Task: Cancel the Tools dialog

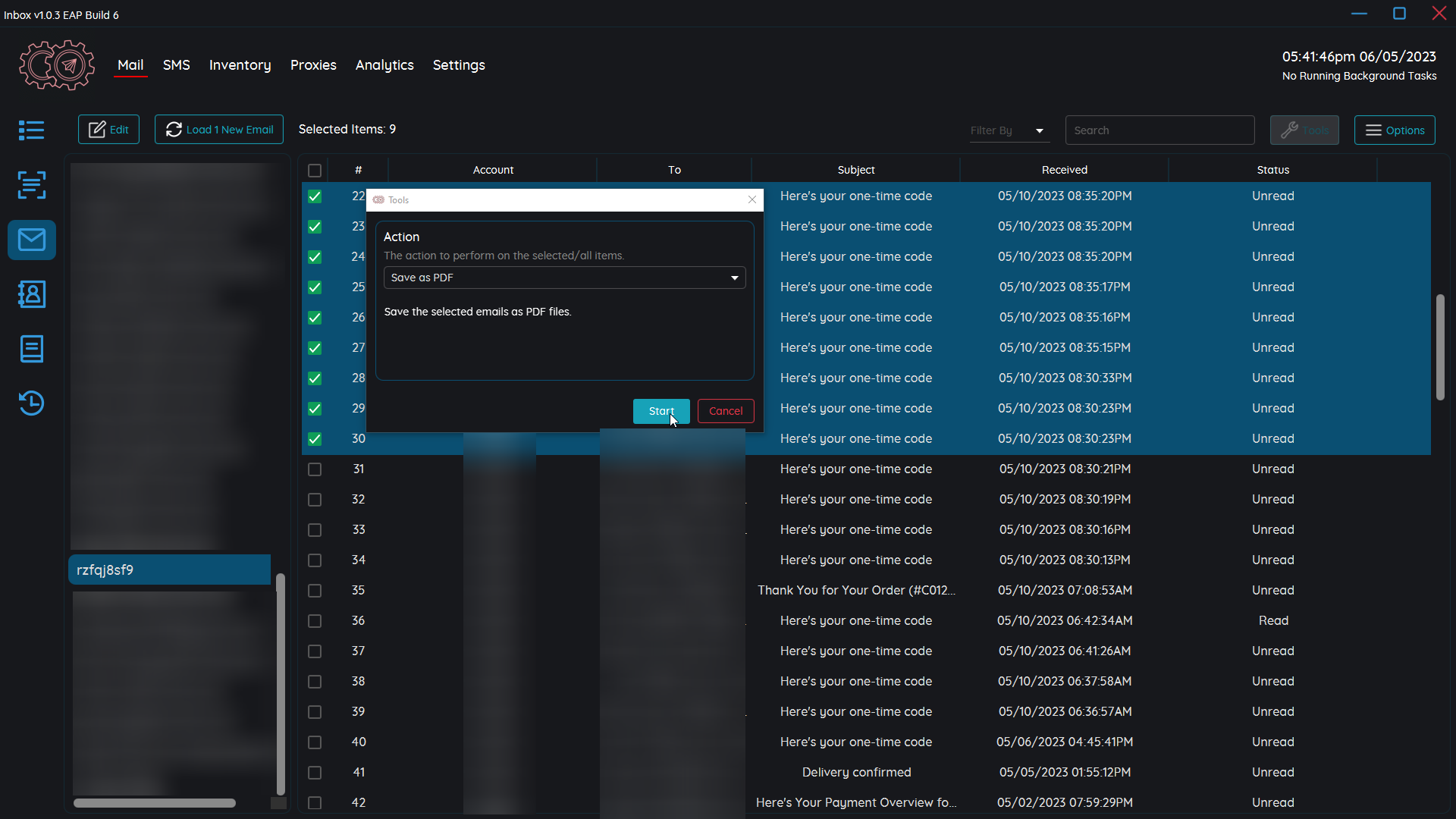Action: (726, 411)
